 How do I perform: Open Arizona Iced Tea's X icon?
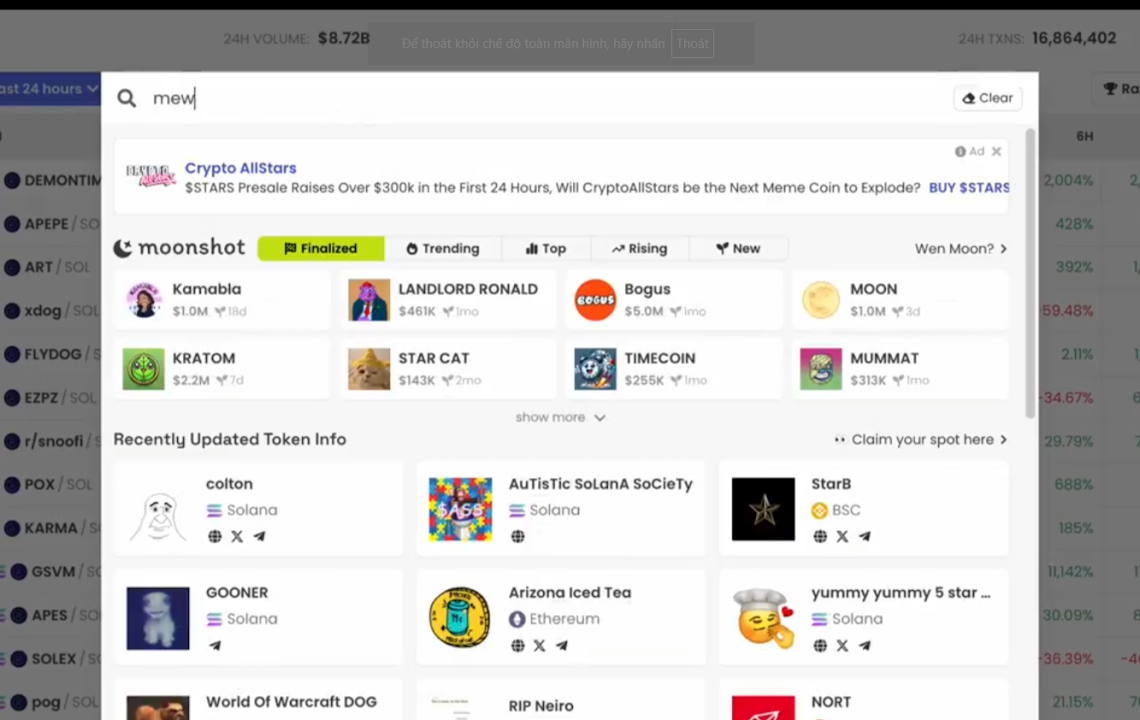539,645
